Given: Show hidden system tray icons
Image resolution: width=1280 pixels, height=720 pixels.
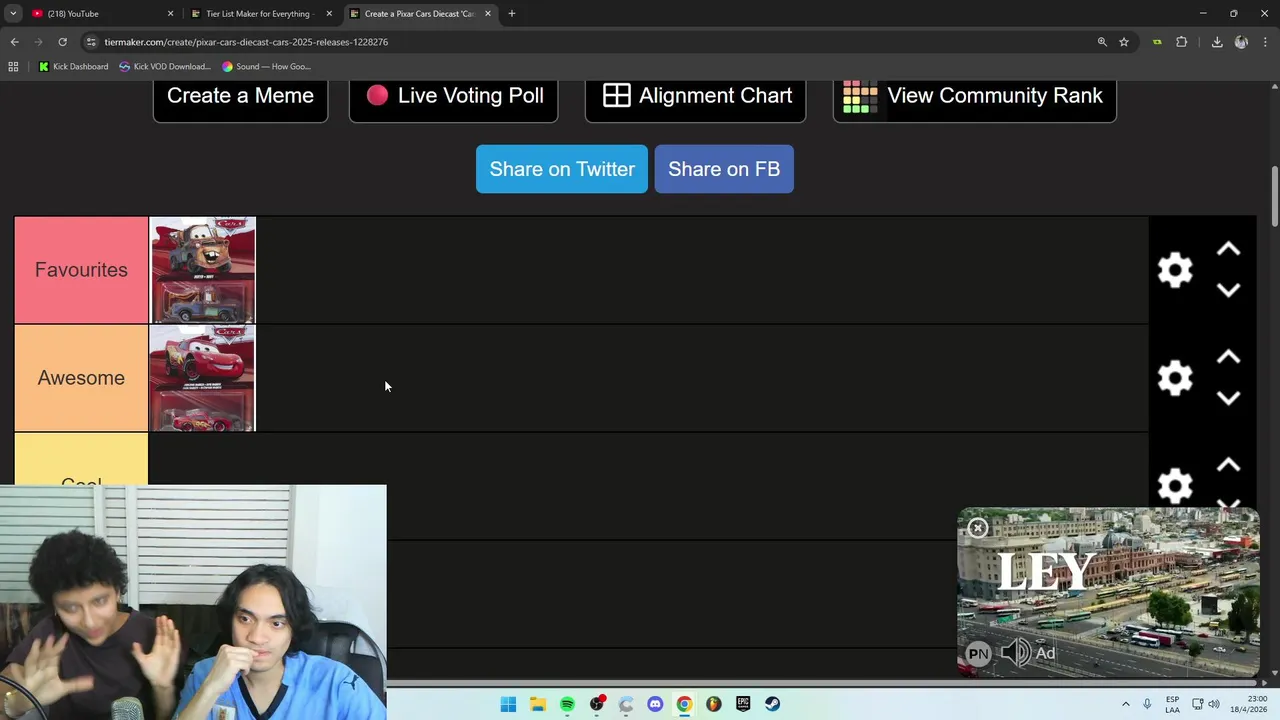Looking at the screenshot, I should click(1126, 704).
